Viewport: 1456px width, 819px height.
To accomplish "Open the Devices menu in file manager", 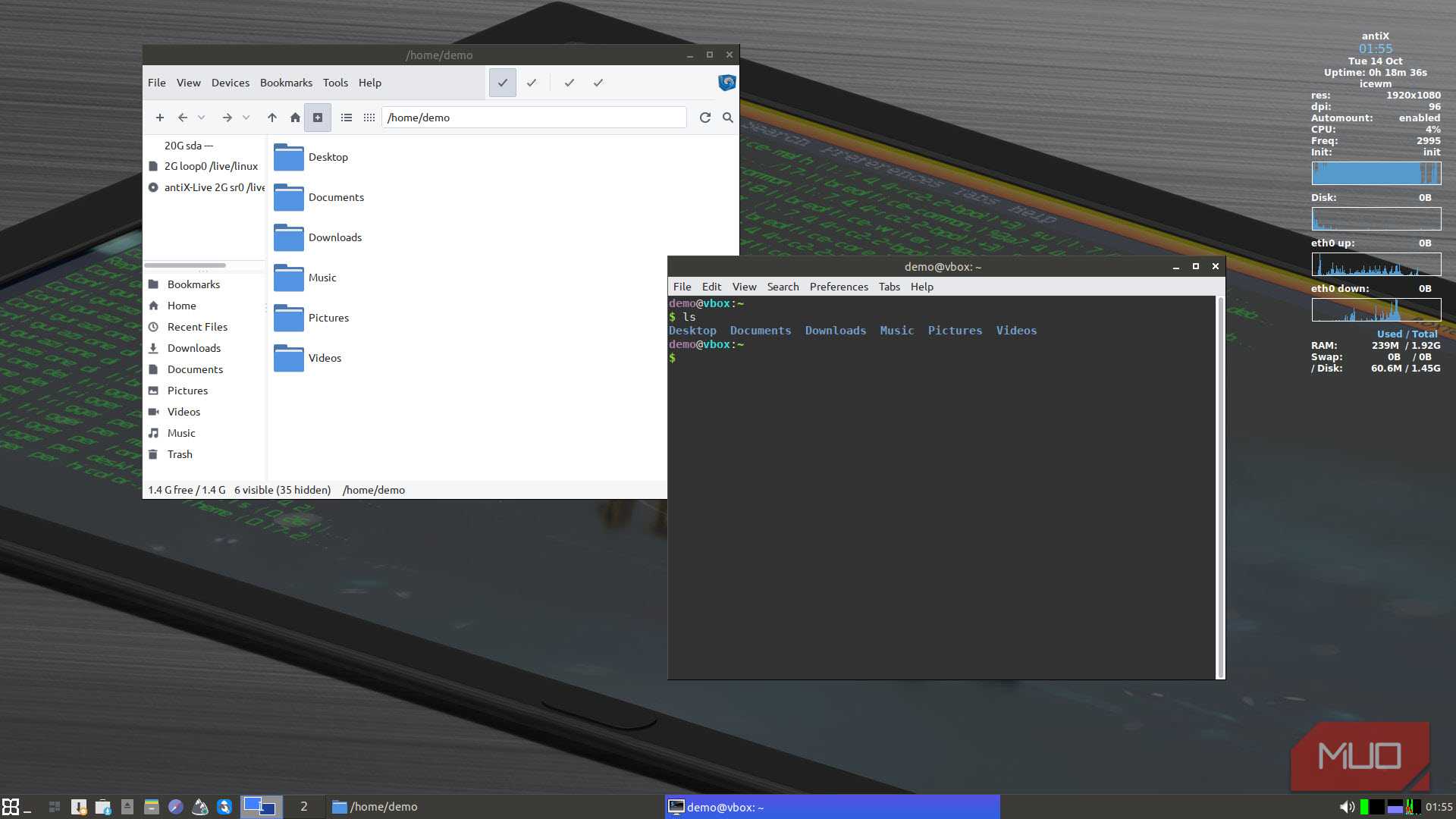I will click(x=231, y=83).
